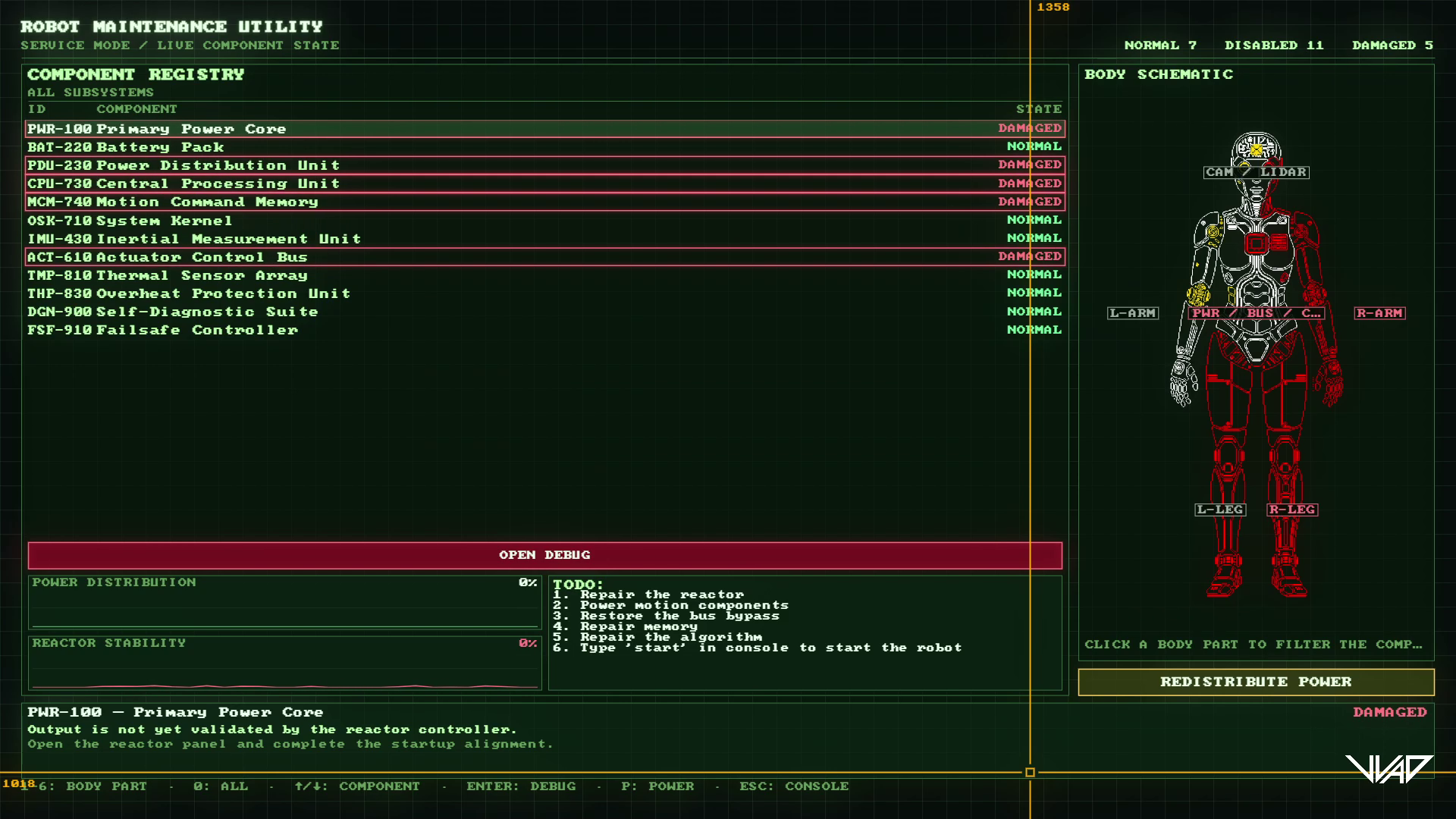1456x819 pixels.
Task: Select PDU-230 Power Distribution Unit row
Action: [544, 165]
